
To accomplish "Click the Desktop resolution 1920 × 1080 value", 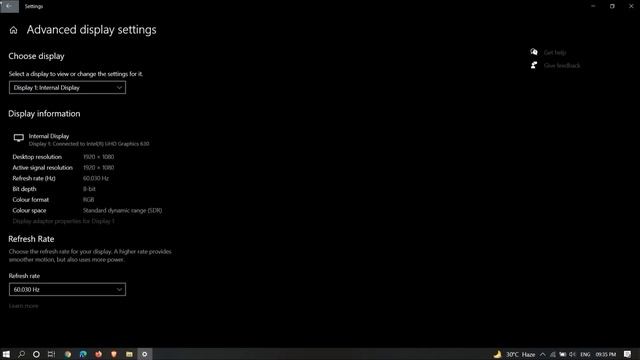I will 98,157.
